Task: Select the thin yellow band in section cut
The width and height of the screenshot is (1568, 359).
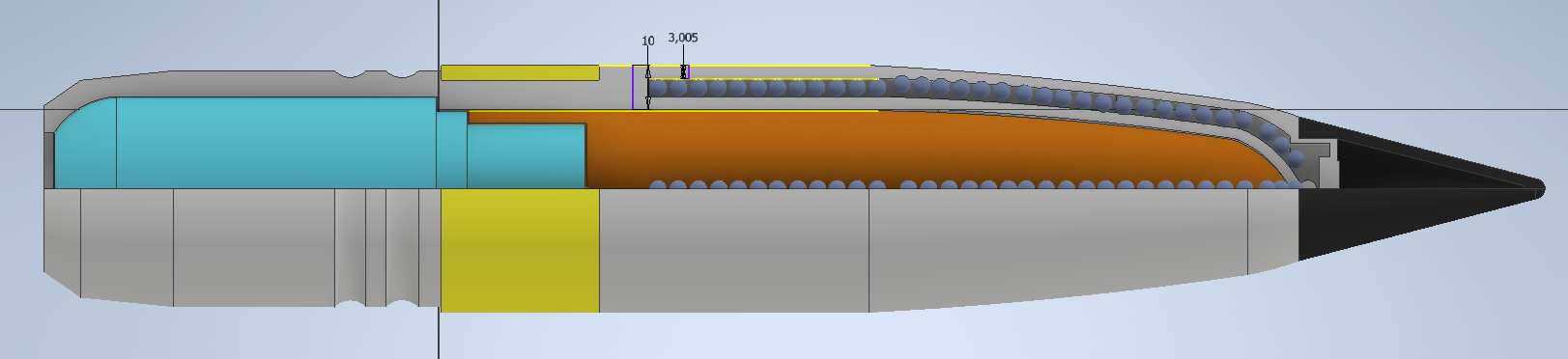Action: tap(520, 72)
